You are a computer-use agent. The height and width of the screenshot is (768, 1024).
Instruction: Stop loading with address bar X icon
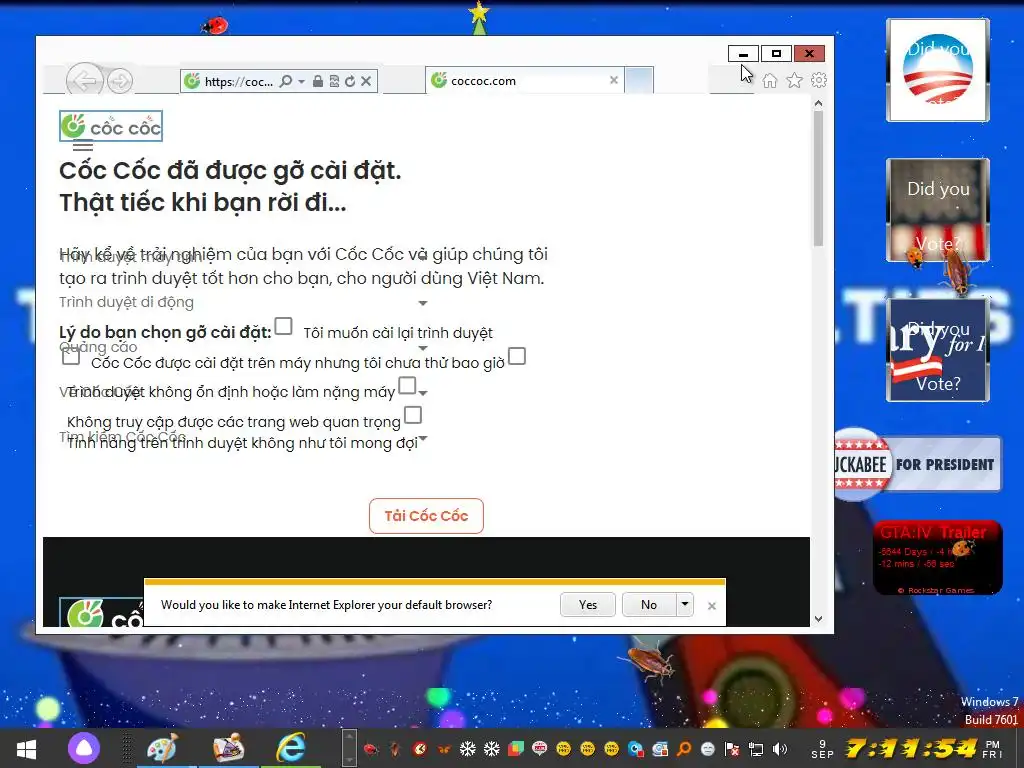click(x=366, y=81)
